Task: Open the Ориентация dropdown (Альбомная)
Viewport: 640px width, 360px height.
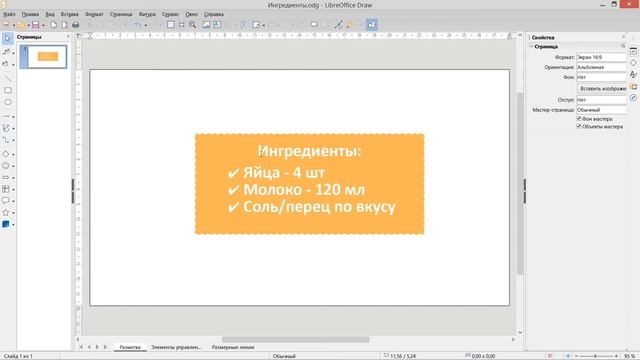Action: pos(601,67)
